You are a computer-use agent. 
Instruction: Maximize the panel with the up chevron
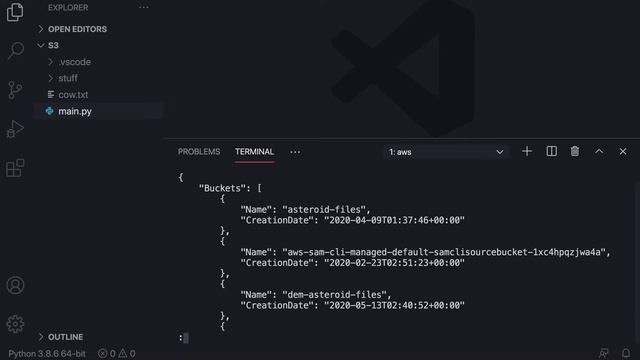coord(599,151)
